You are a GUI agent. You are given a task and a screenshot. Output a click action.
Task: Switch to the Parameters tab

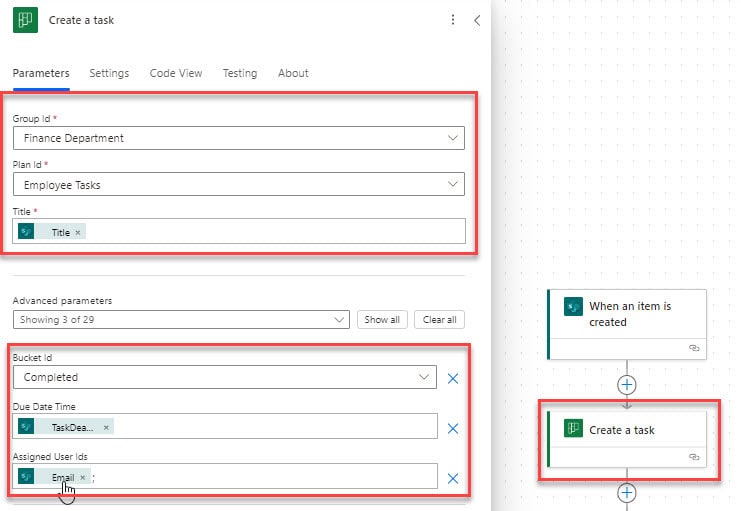click(x=41, y=73)
